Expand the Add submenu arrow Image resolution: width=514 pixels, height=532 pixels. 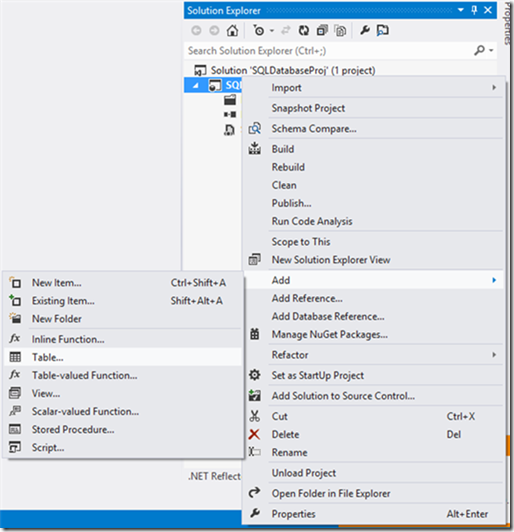pyautogui.click(x=494, y=280)
